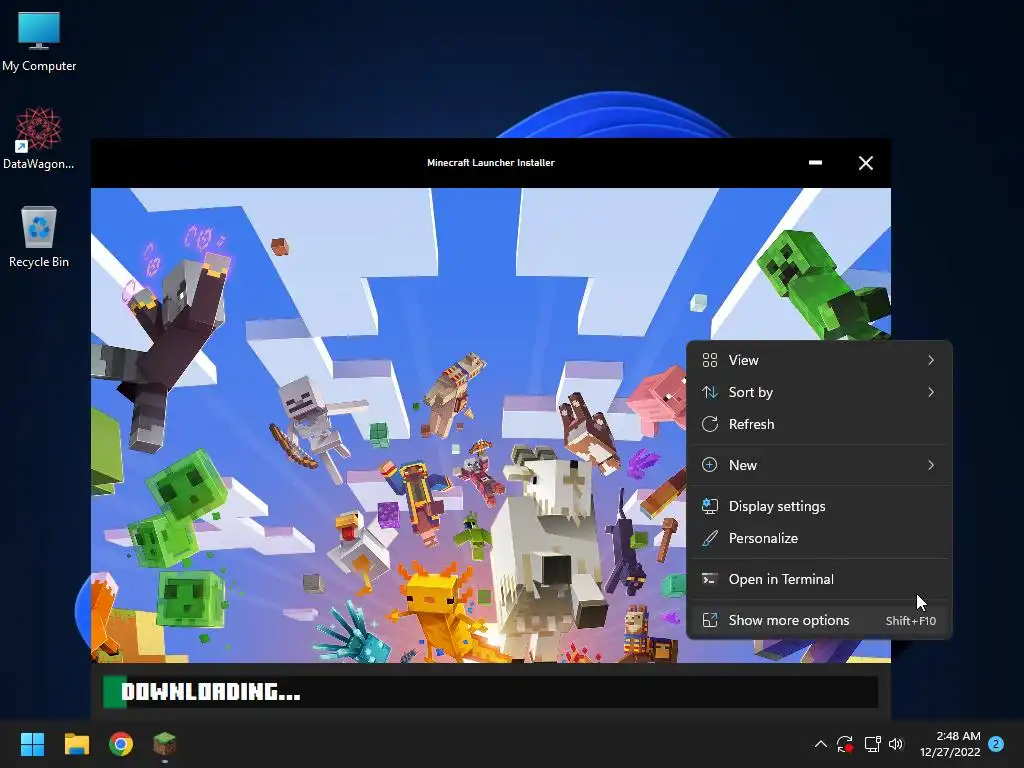The image size is (1024, 768).
Task: Launch Google Chrome from the taskbar
Action: (x=121, y=744)
